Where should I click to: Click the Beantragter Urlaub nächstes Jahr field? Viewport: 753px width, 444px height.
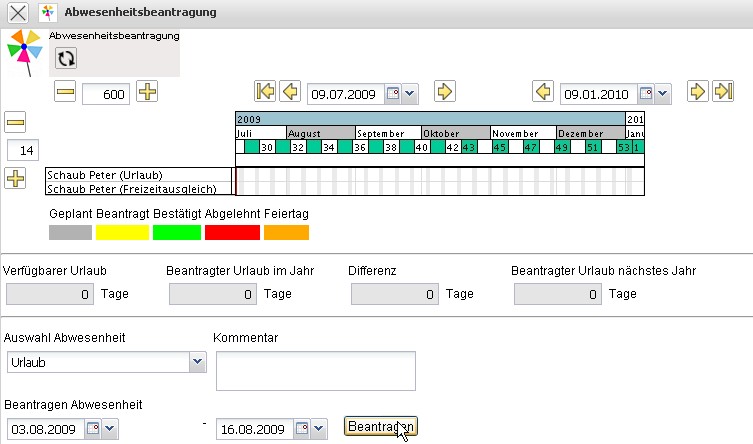[x=558, y=294]
